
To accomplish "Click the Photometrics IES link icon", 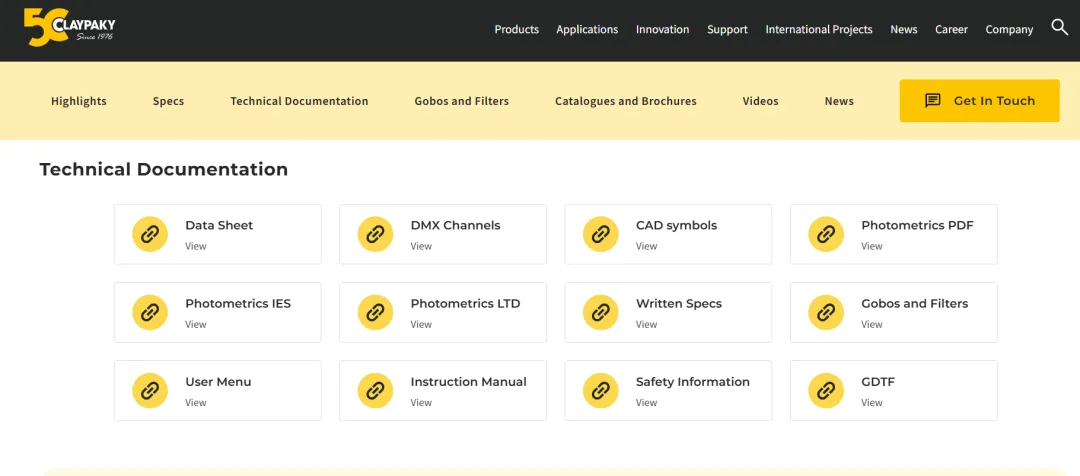I will coord(149,312).
